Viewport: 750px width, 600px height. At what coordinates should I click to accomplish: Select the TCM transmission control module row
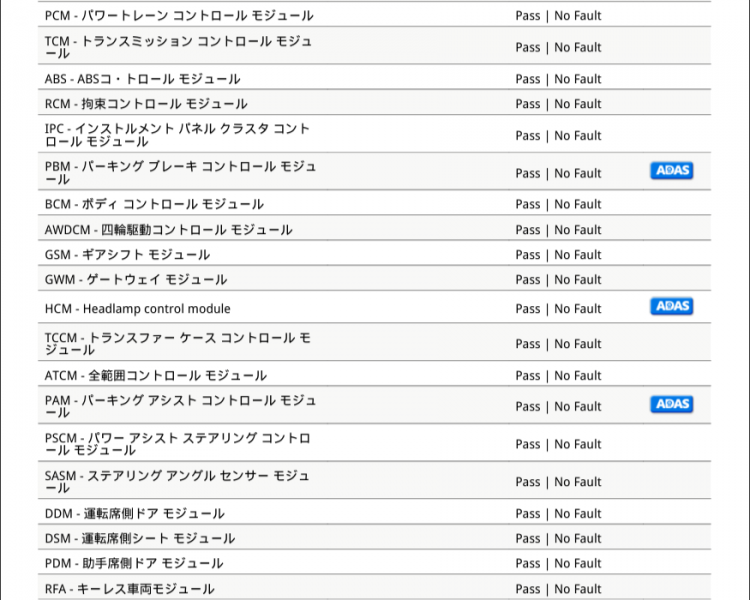[x=375, y=46]
